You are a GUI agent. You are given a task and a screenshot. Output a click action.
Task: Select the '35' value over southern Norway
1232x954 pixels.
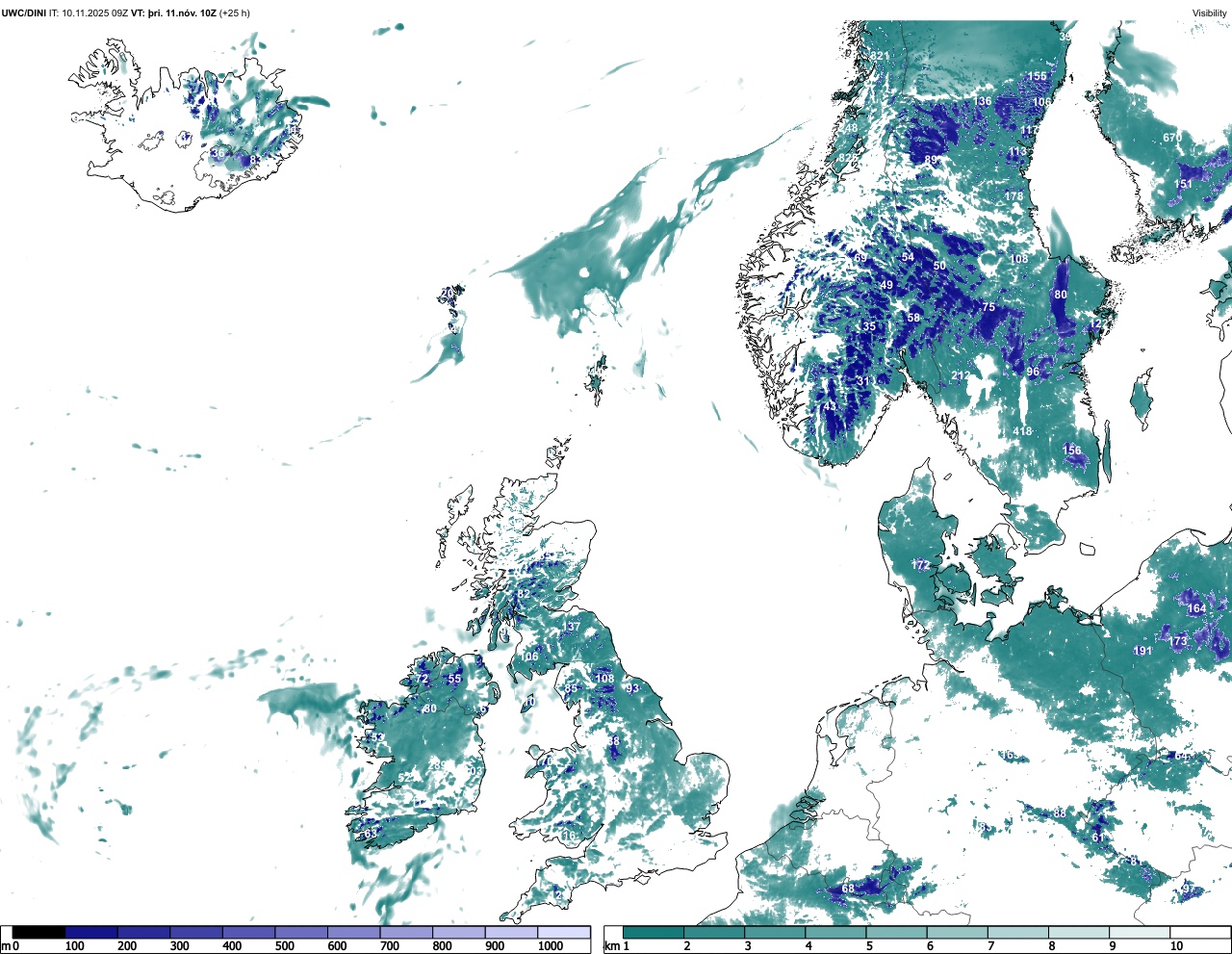pos(869,326)
